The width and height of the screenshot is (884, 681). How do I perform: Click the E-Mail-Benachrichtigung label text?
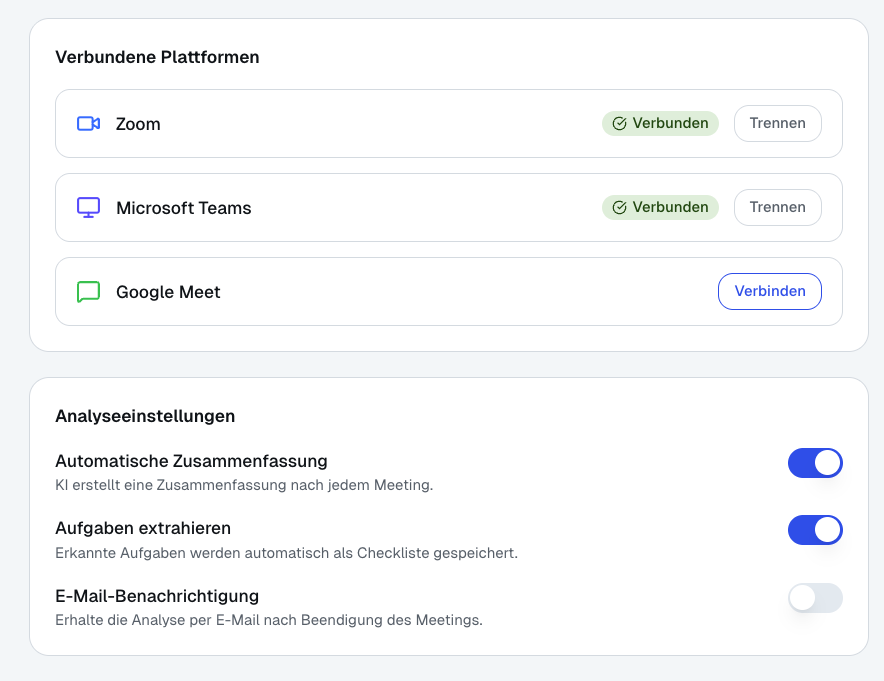point(156,596)
